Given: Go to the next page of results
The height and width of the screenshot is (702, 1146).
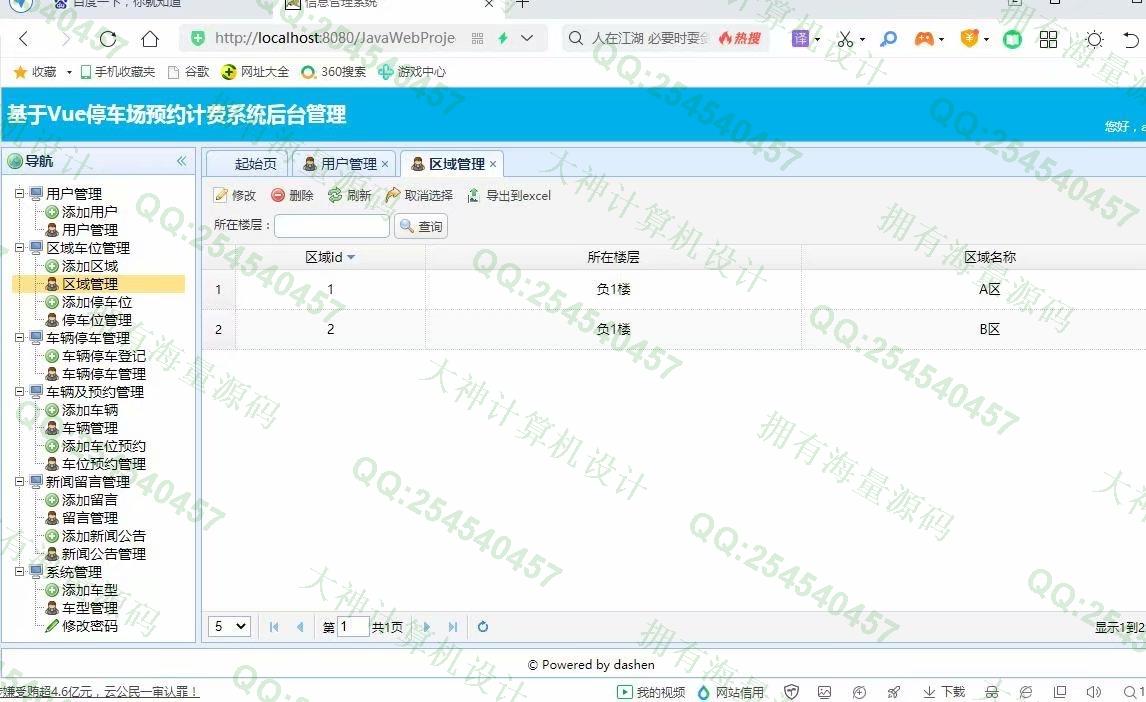Looking at the screenshot, I should point(427,627).
